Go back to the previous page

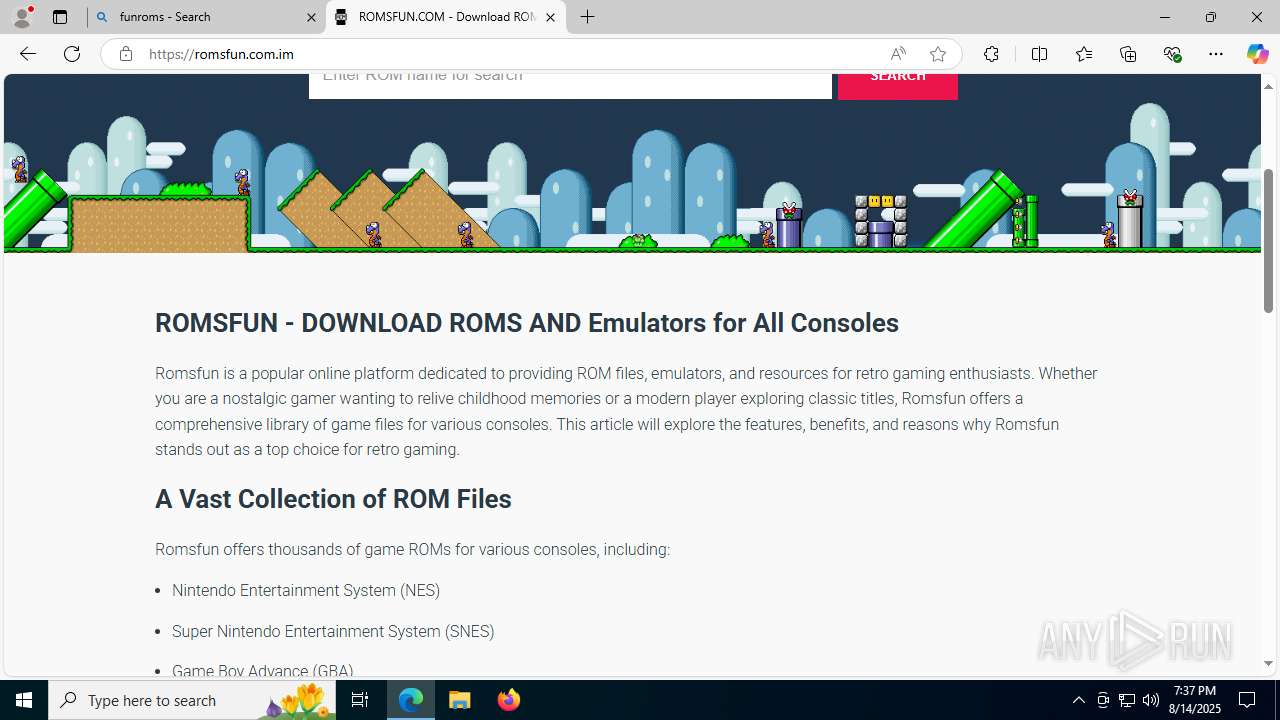click(x=27, y=54)
